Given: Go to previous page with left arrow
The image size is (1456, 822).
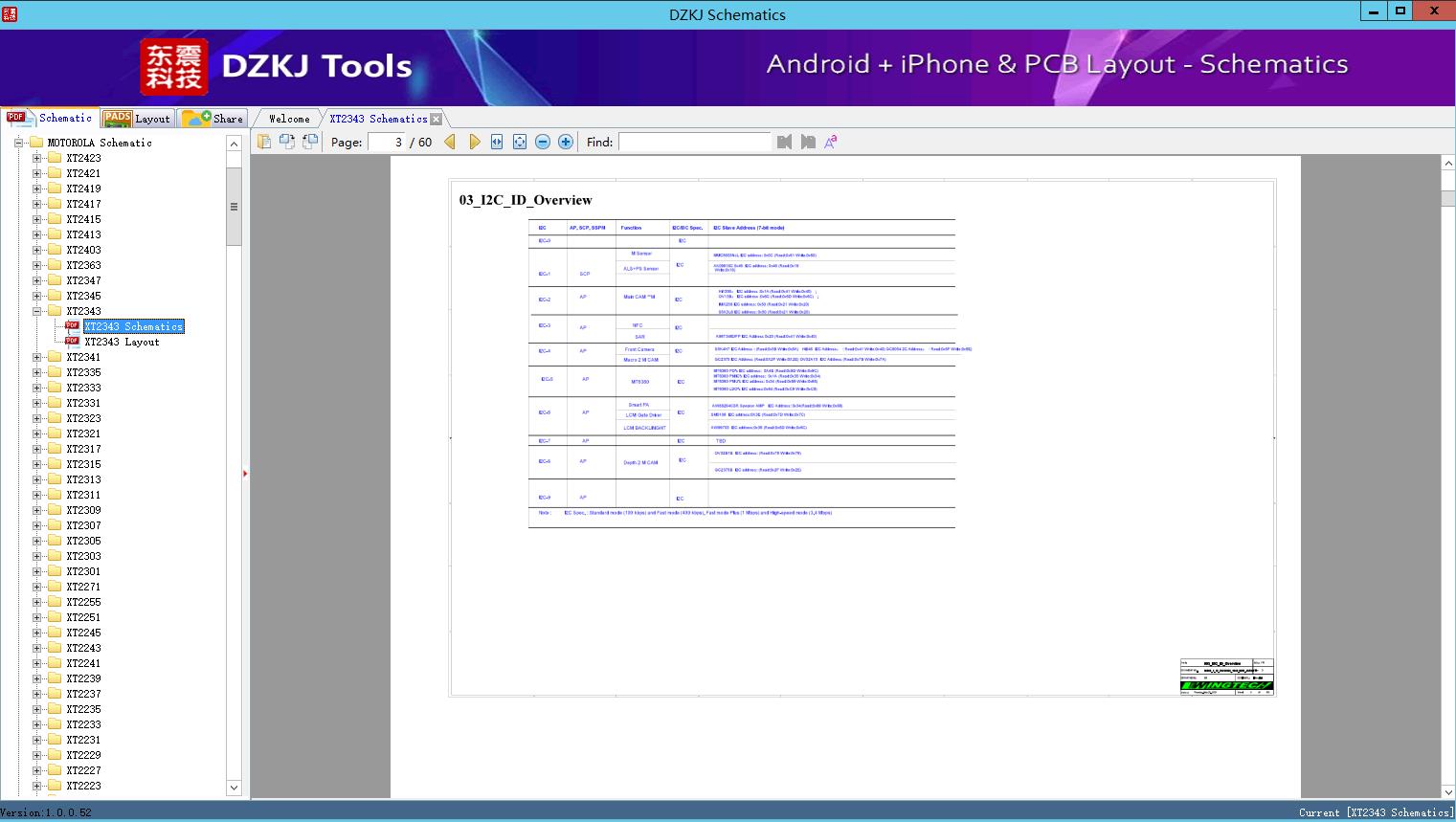Looking at the screenshot, I should (x=450, y=142).
